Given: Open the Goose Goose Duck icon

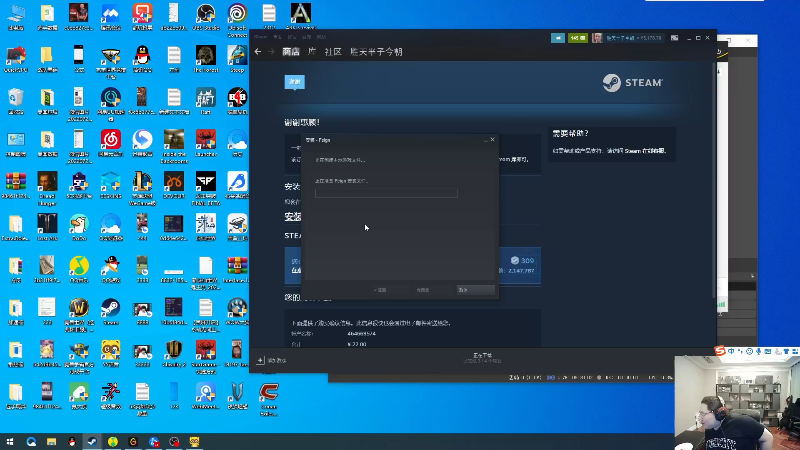Looking at the screenshot, I should point(79,227).
